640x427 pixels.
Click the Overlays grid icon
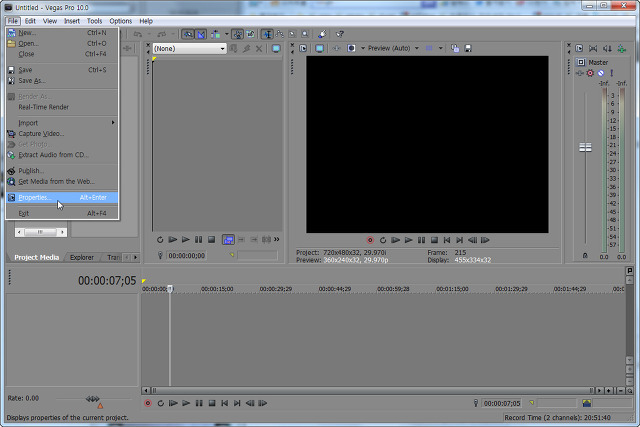(x=429, y=48)
